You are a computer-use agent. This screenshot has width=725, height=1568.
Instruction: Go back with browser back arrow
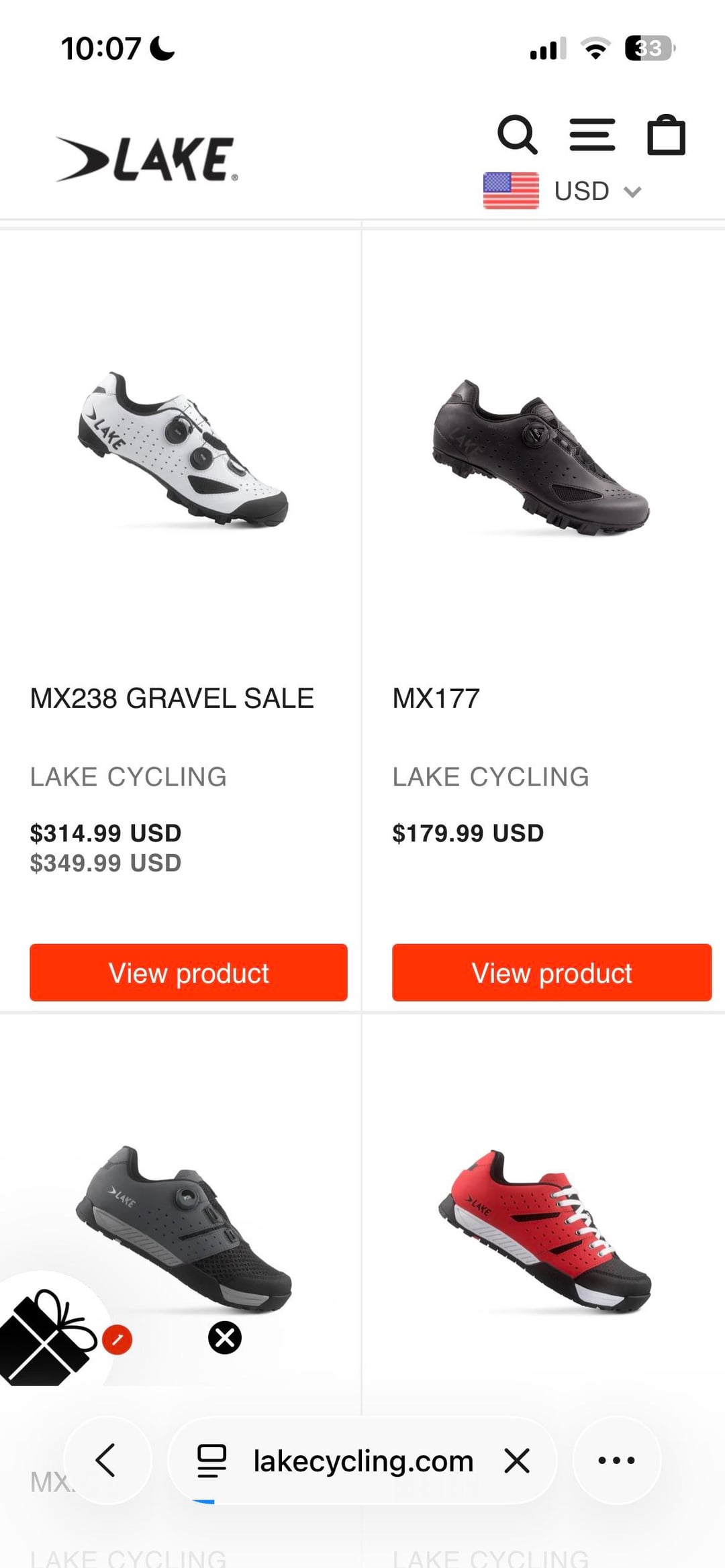tap(107, 1461)
